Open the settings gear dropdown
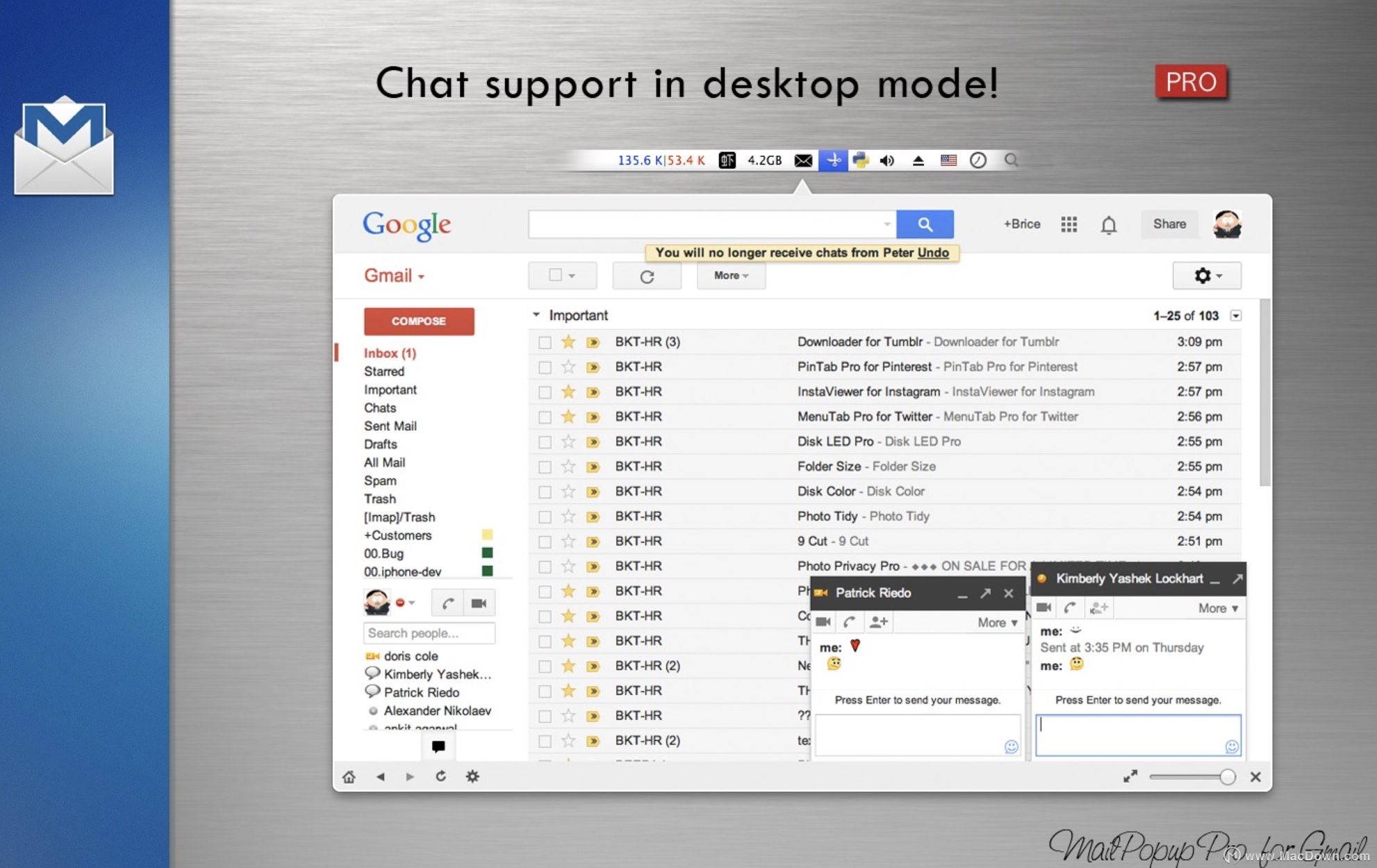 1207,276
